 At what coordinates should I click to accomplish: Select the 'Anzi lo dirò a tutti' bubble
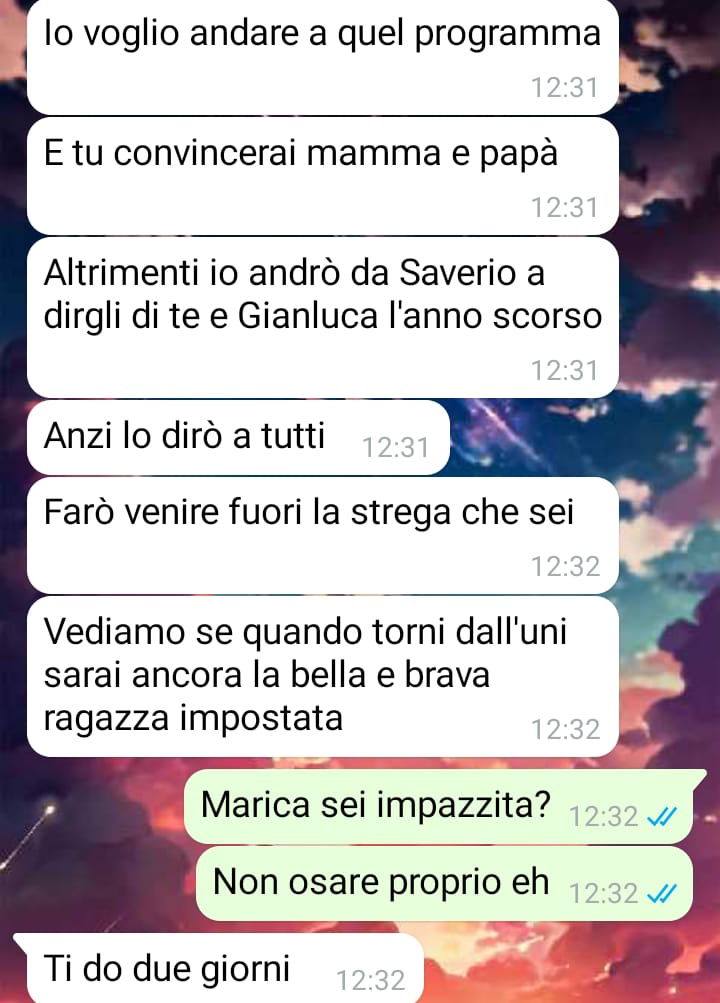click(x=238, y=438)
